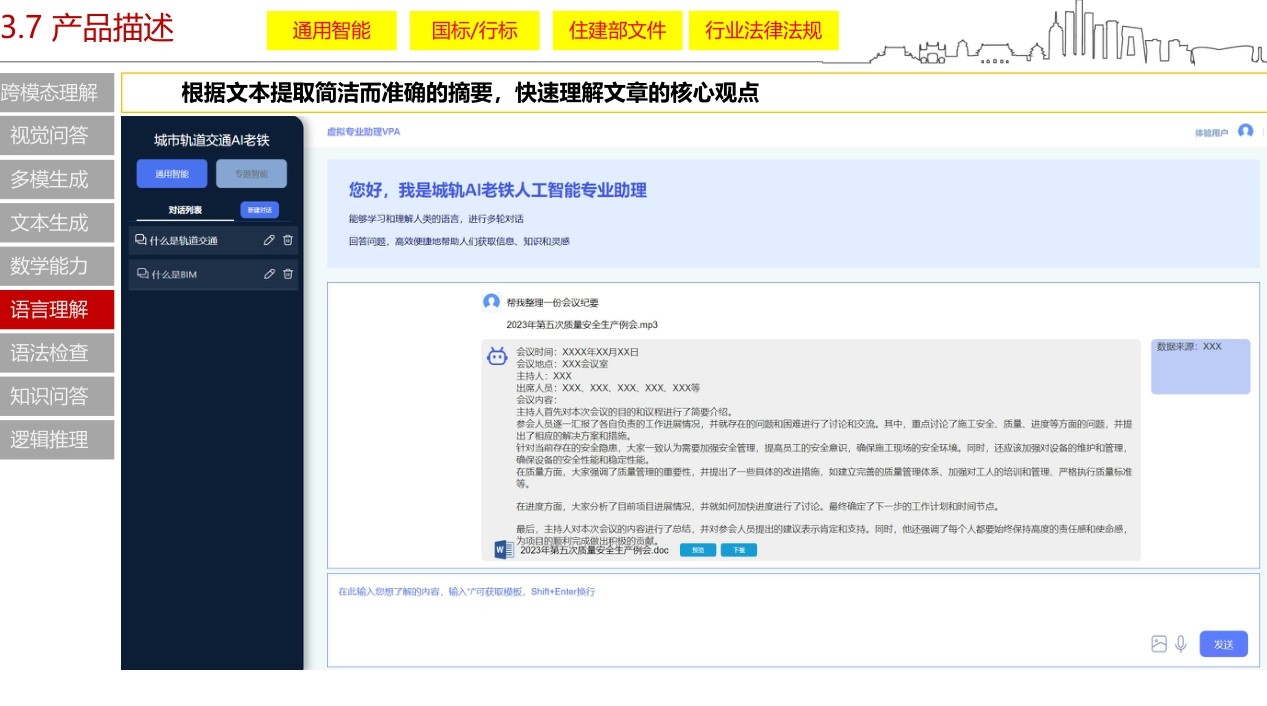Open the 国标/行标 header tab
The image size is (1267, 706).
(x=475, y=30)
